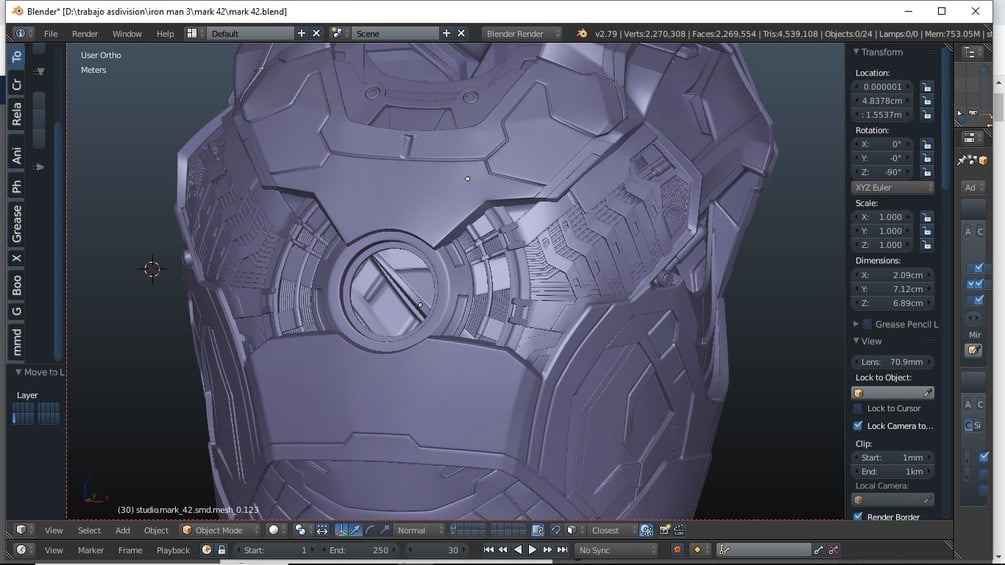
Task: Toggle the 3D manipulator widget
Action: (341, 530)
